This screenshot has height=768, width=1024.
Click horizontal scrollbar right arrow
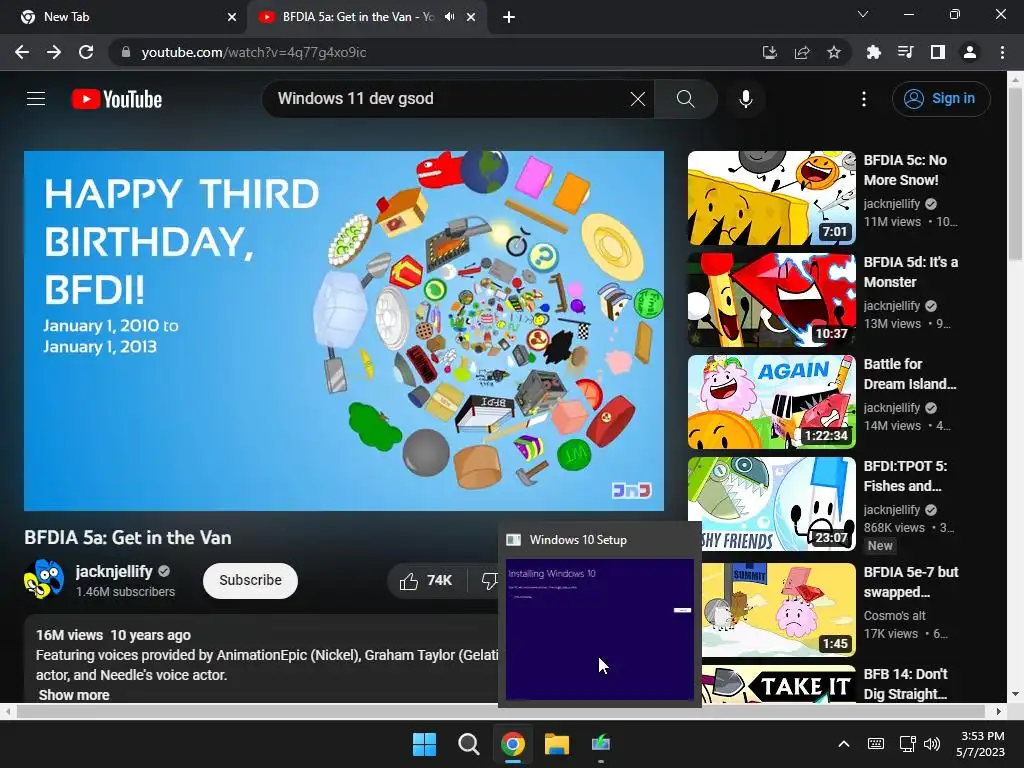[999, 711]
